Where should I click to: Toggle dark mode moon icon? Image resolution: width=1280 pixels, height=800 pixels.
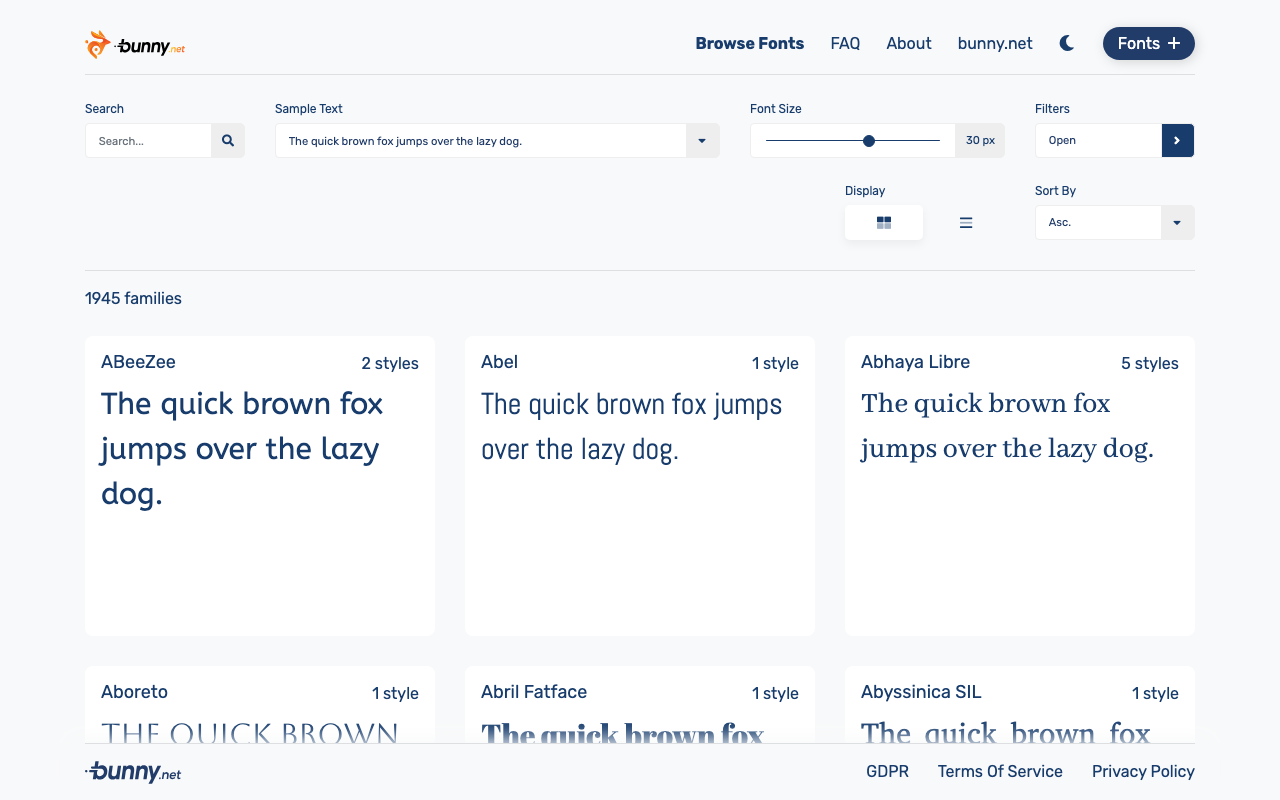[1067, 43]
